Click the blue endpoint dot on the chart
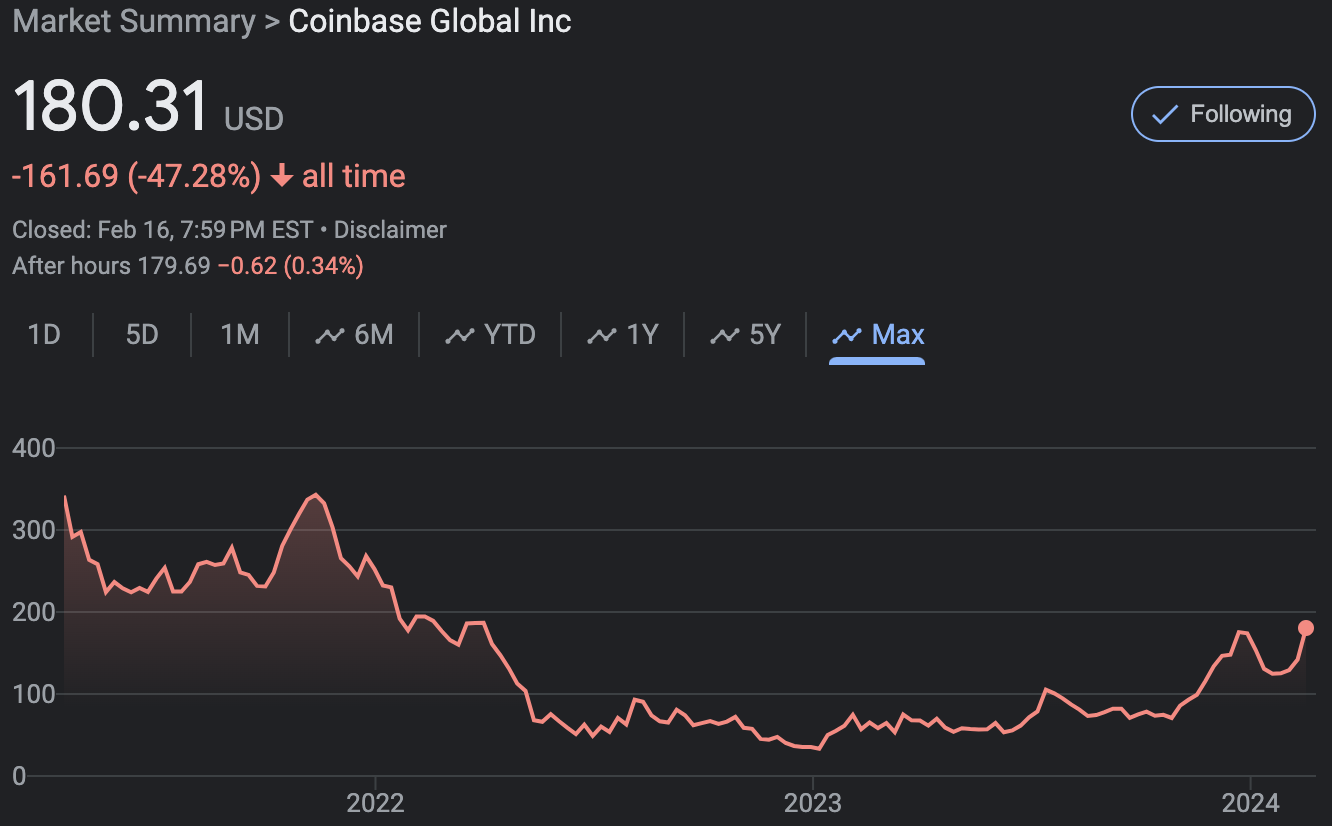Viewport: 1332px width, 826px height. coord(1305,628)
